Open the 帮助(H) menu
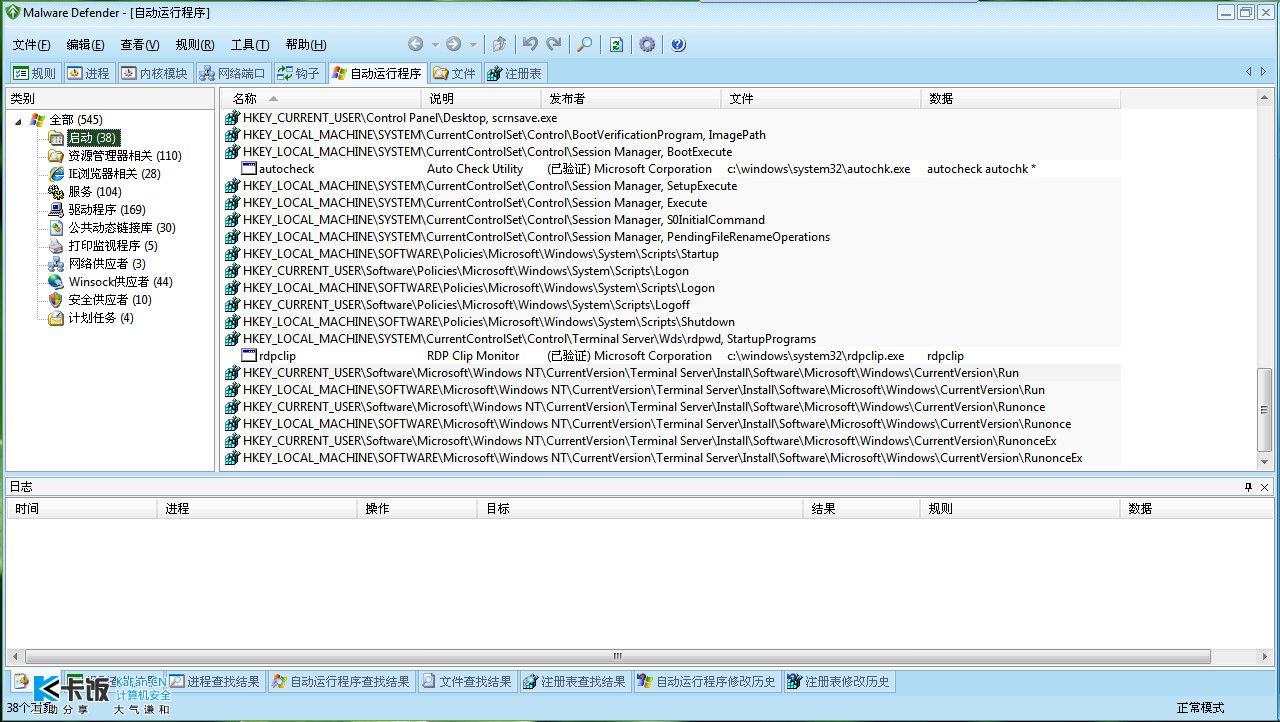The image size is (1280, 722). coord(305,45)
